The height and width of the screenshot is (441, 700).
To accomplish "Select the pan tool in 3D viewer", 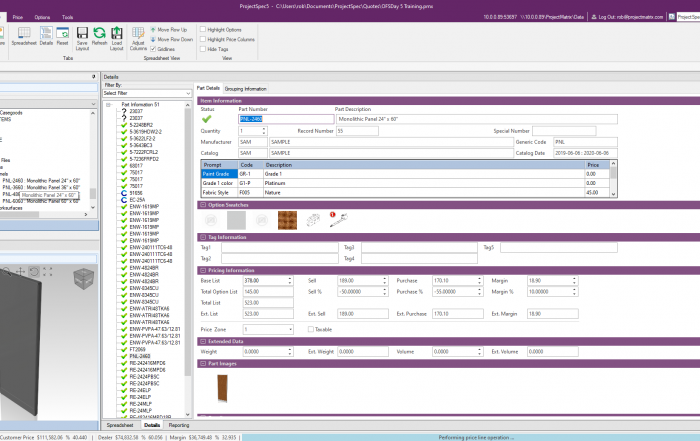I will 21,271.
